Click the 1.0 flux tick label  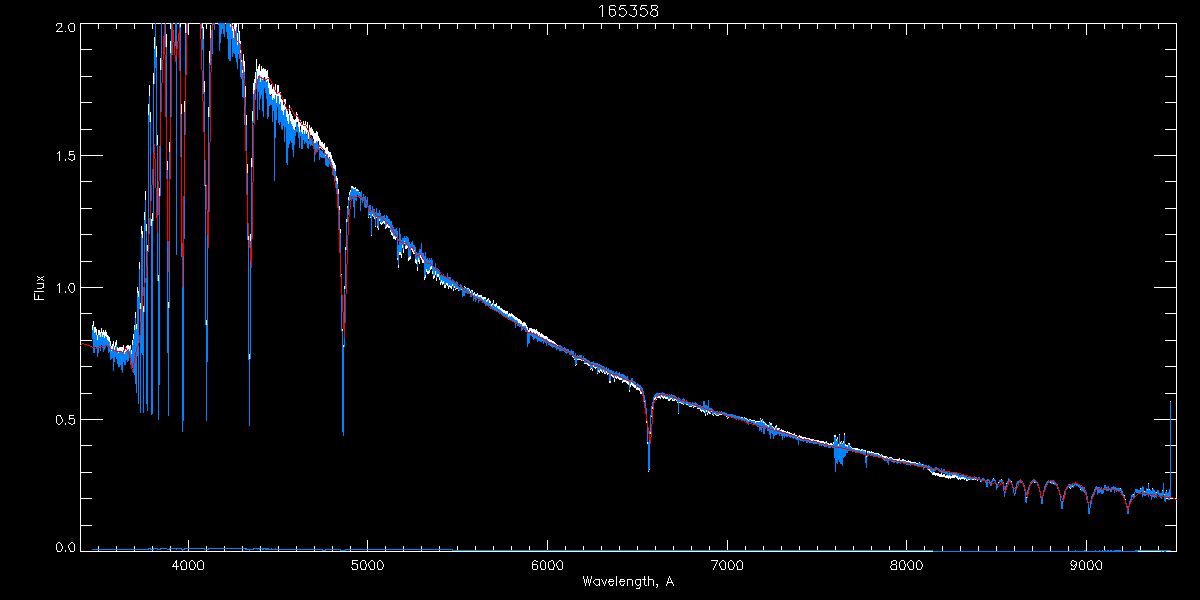point(64,288)
